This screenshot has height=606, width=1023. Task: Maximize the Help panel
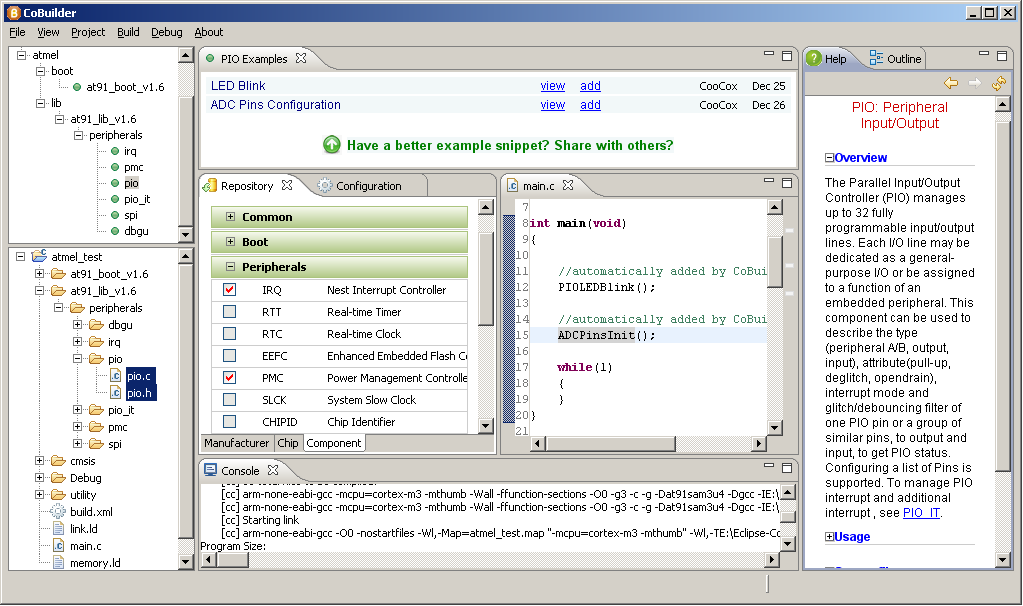click(1002, 56)
